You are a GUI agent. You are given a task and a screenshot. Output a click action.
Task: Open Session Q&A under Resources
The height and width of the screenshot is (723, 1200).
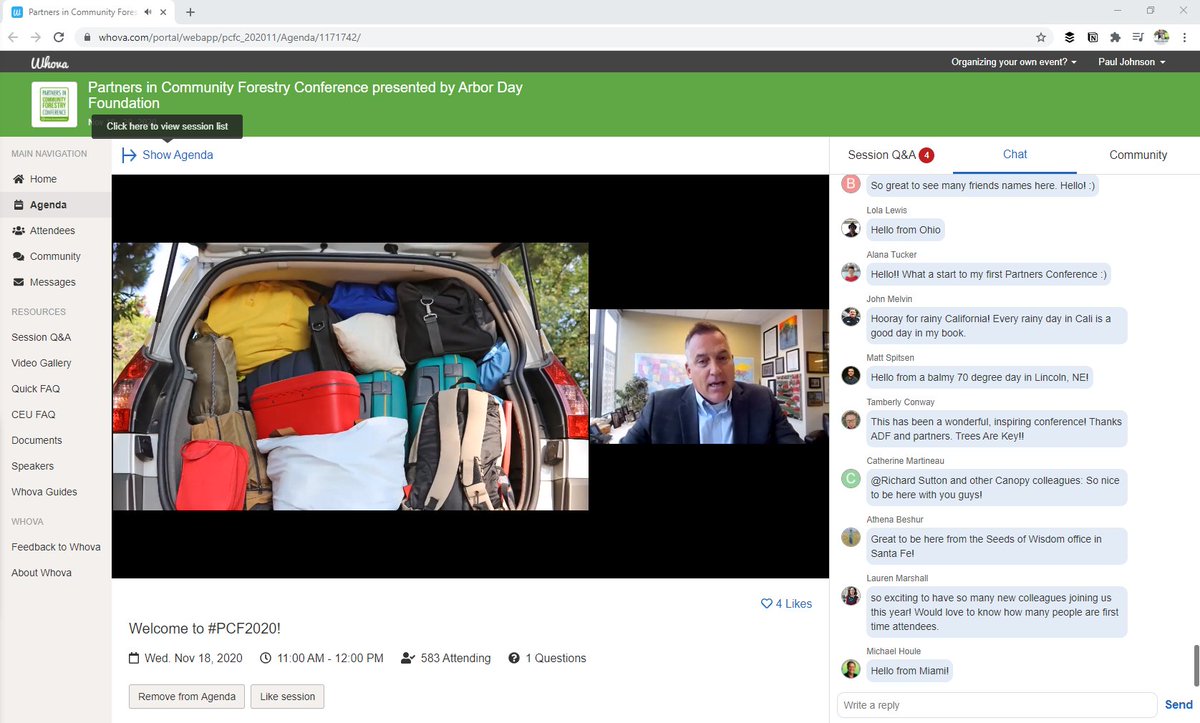coord(41,337)
